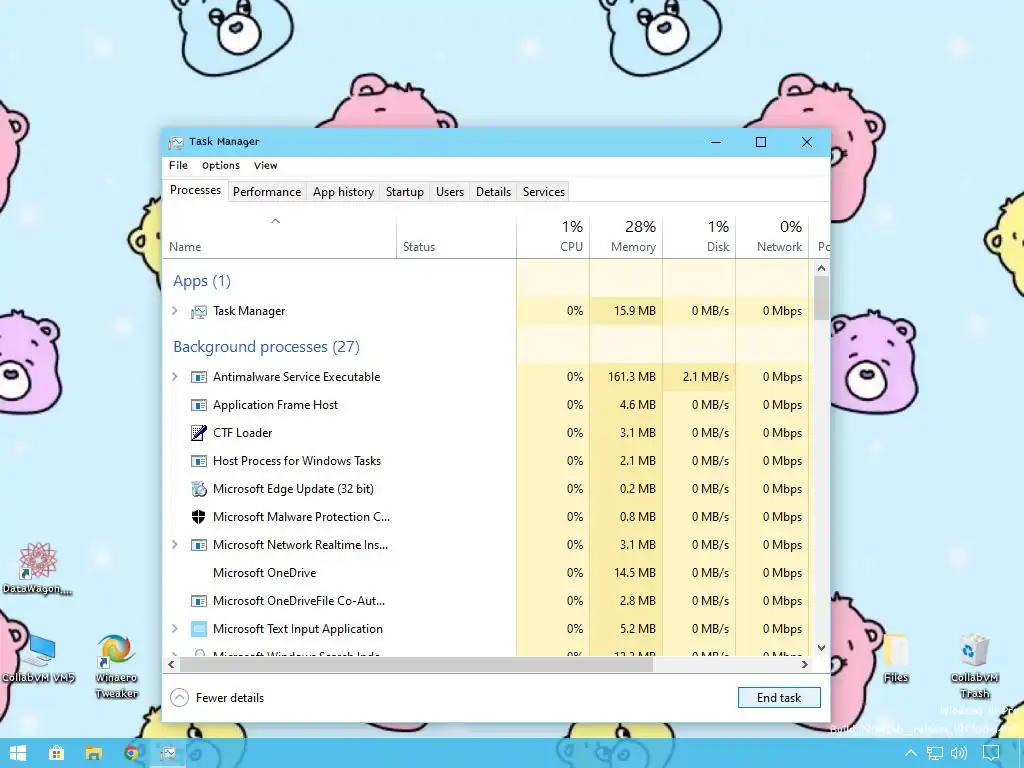Collapse to Fewer details view
This screenshot has width=1024, height=768.
click(217, 698)
